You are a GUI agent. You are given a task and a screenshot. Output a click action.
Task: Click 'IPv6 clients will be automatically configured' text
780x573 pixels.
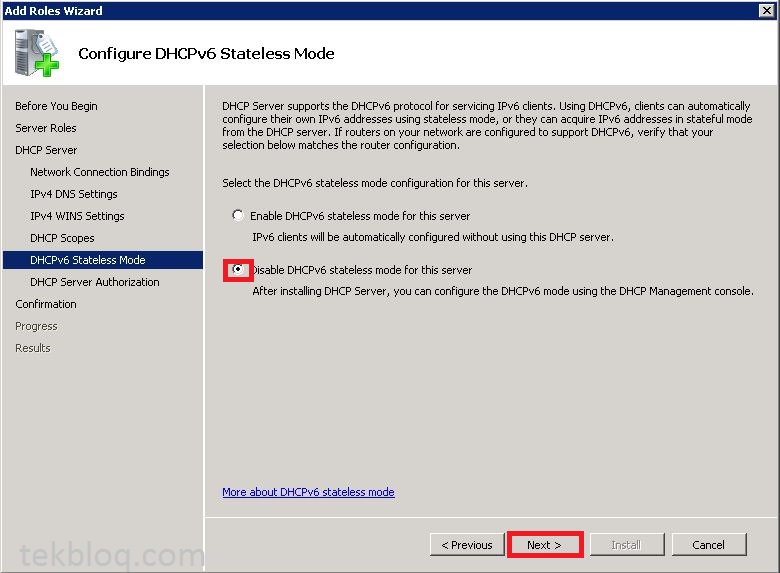[433, 237]
